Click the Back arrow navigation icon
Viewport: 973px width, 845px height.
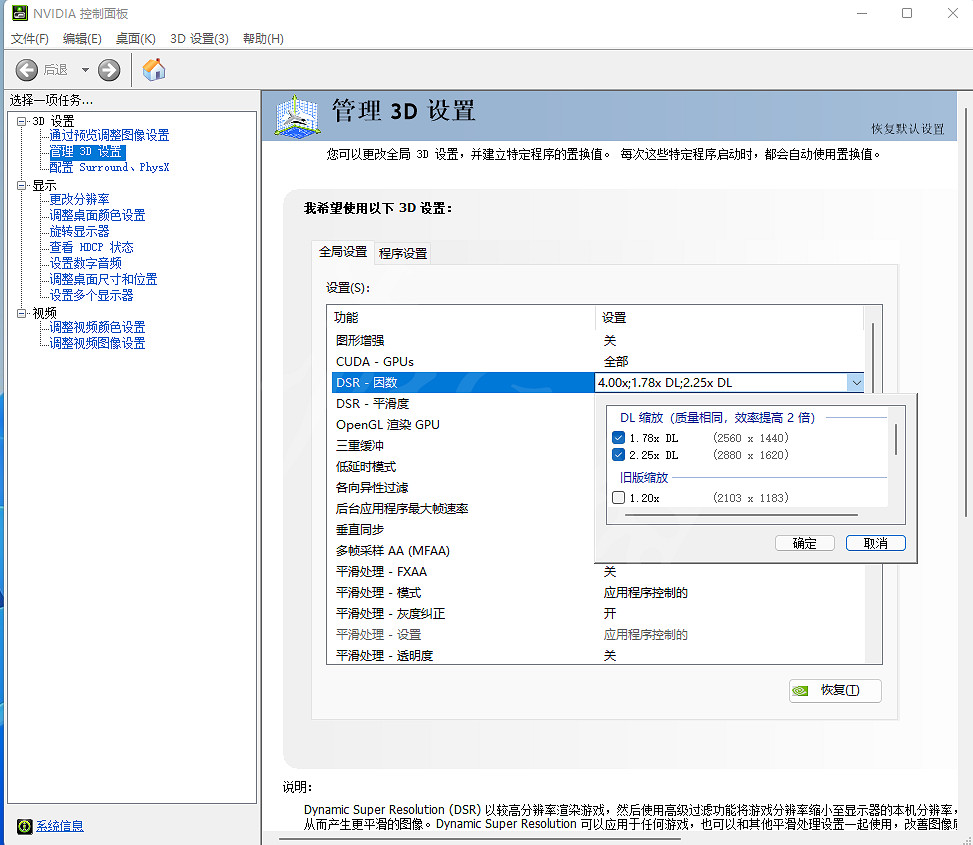click(x=27, y=70)
